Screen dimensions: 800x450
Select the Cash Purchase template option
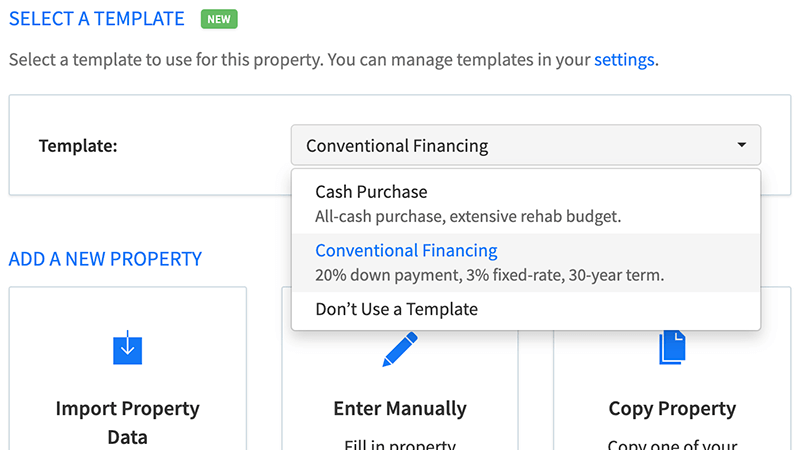[526, 204]
